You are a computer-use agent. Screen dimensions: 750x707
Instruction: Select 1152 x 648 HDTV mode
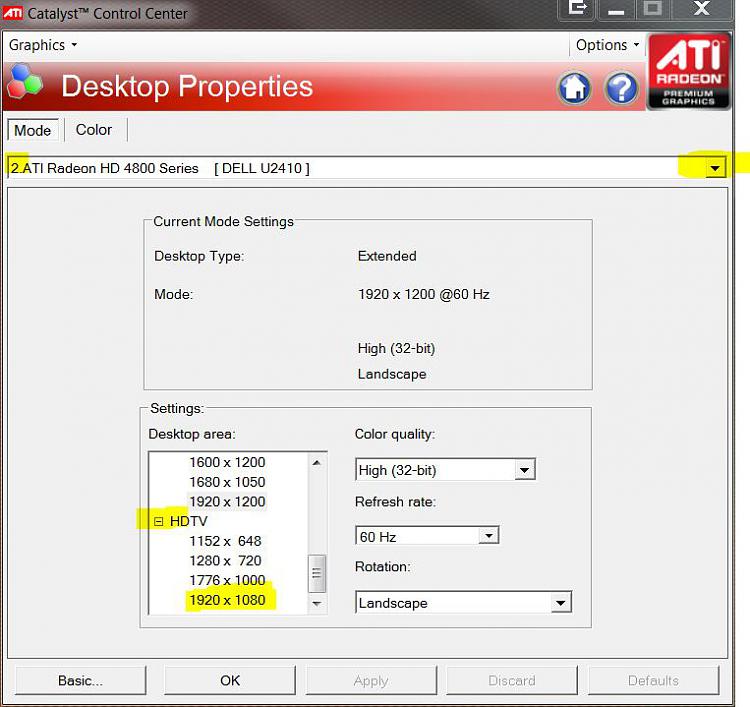[x=225, y=541]
